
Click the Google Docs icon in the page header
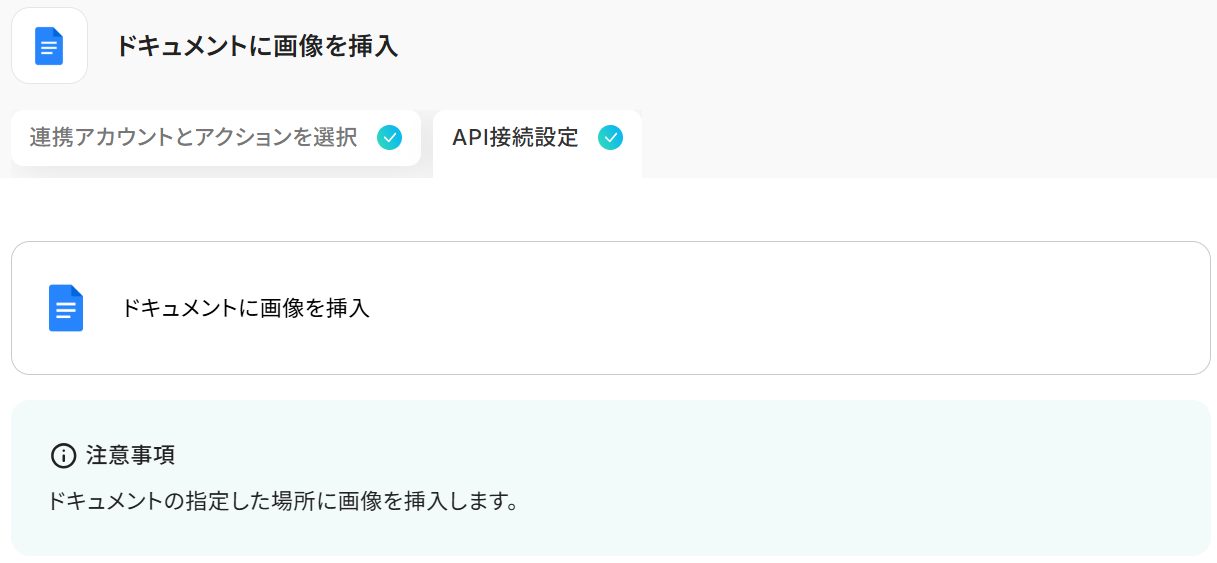coord(49,46)
